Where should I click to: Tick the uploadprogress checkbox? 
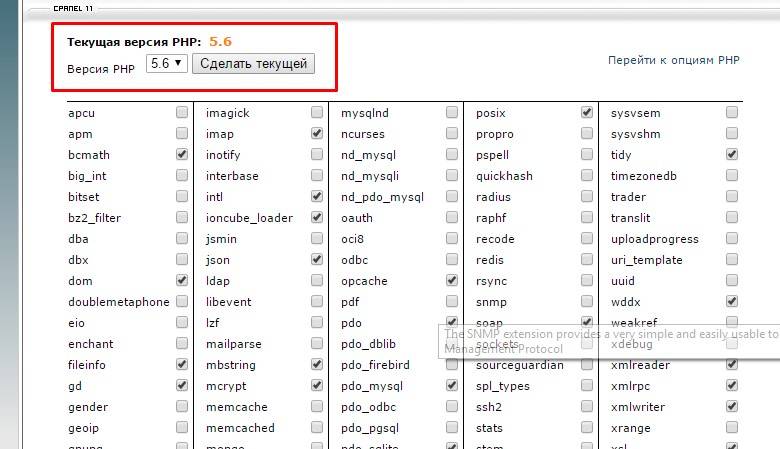[x=732, y=238]
